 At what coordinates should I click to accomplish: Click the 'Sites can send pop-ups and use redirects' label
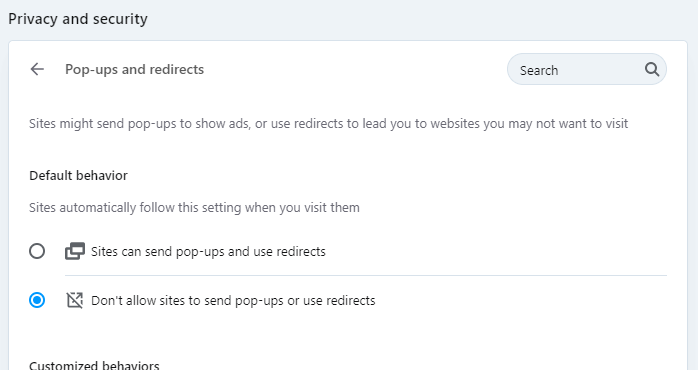pyautogui.click(x=208, y=252)
